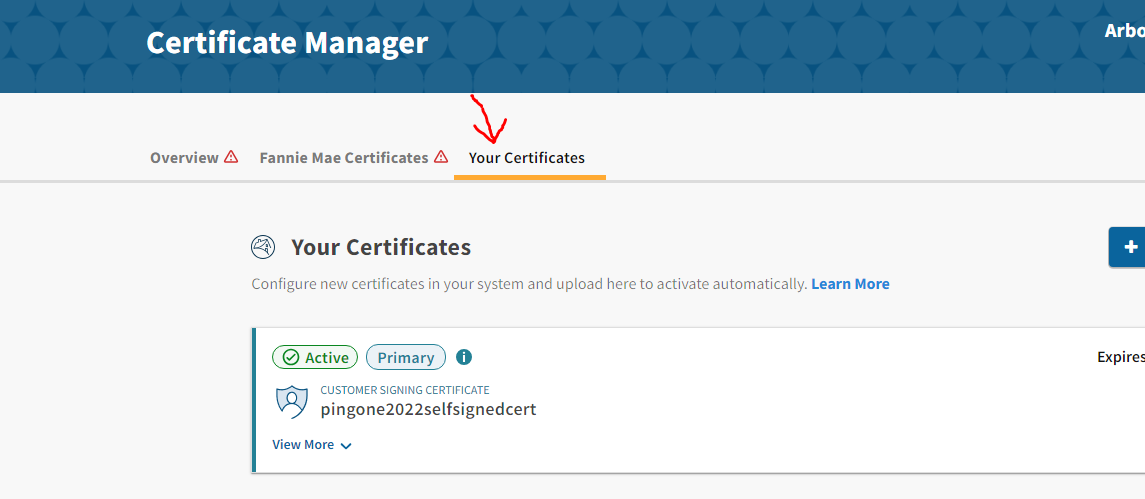Select the pingone2022selfsignedcert certificate name
Image resolution: width=1145 pixels, height=499 pixels.
click(x=428, y=409)
